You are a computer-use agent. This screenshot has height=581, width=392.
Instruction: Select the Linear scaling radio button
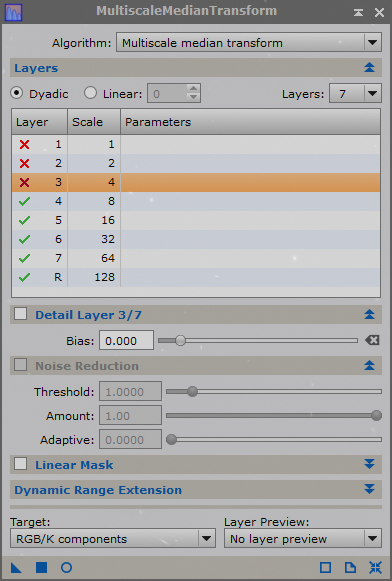click(x=90, y=93)
